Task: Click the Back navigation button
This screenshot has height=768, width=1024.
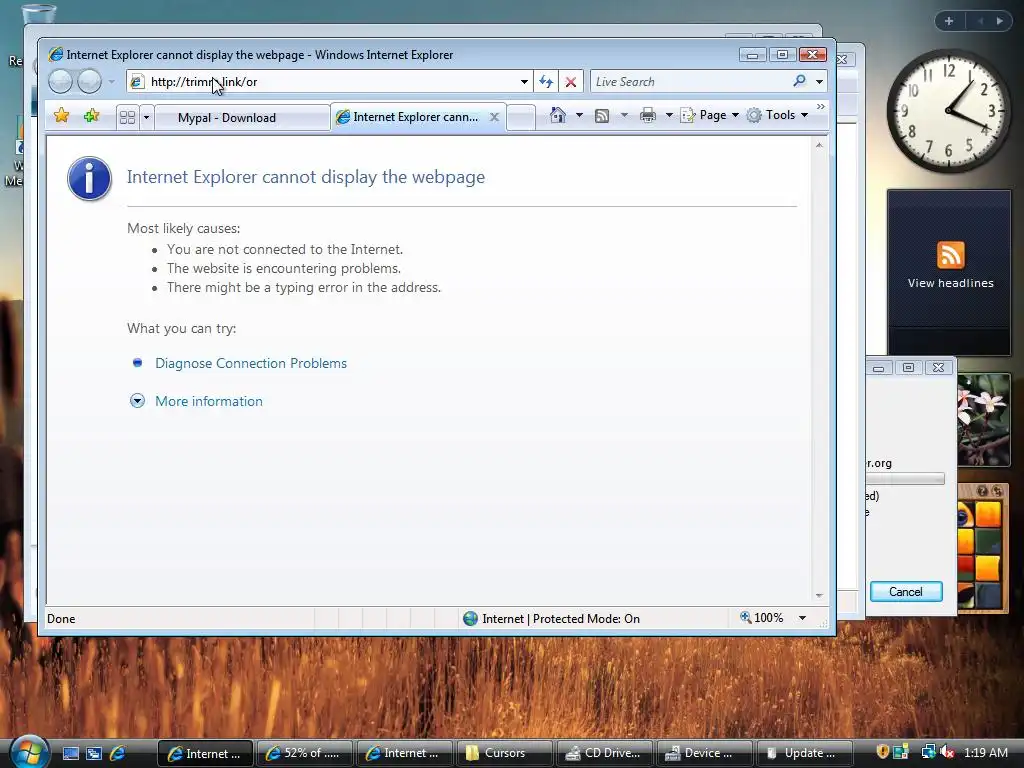Action: tap(60, 82)
